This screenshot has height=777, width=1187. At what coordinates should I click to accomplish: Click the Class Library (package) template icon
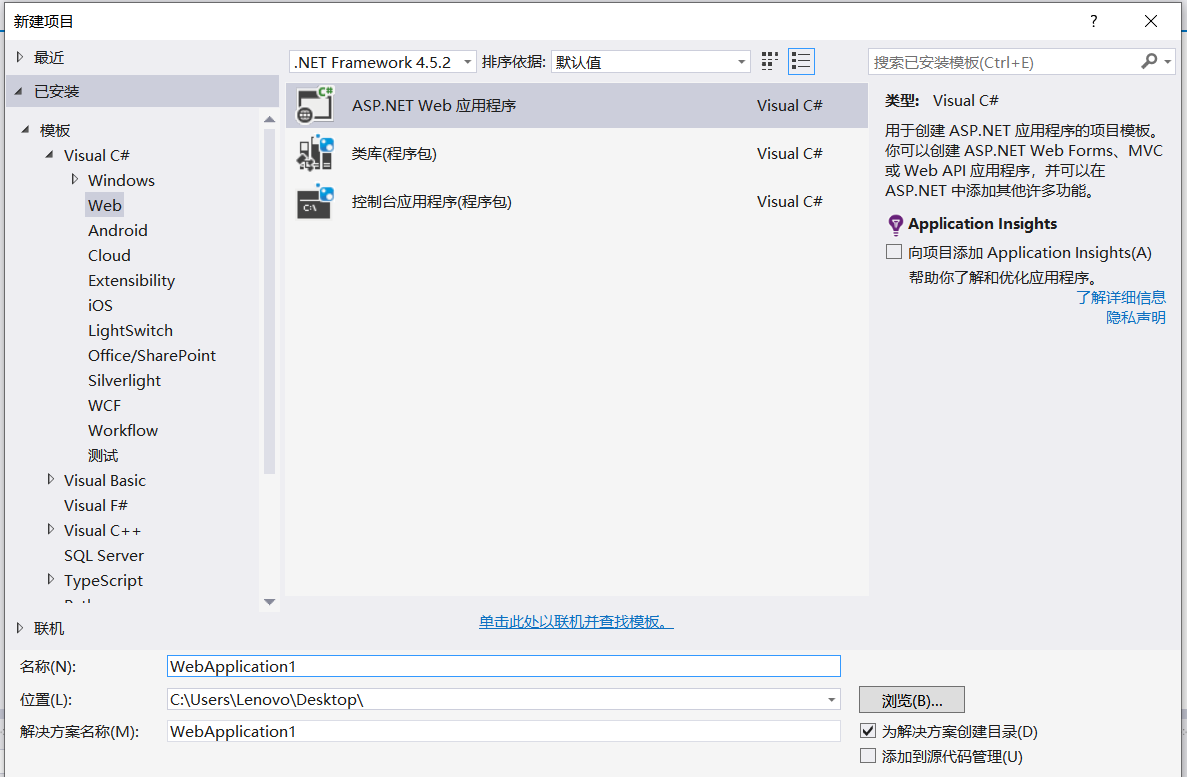point(315,153)
